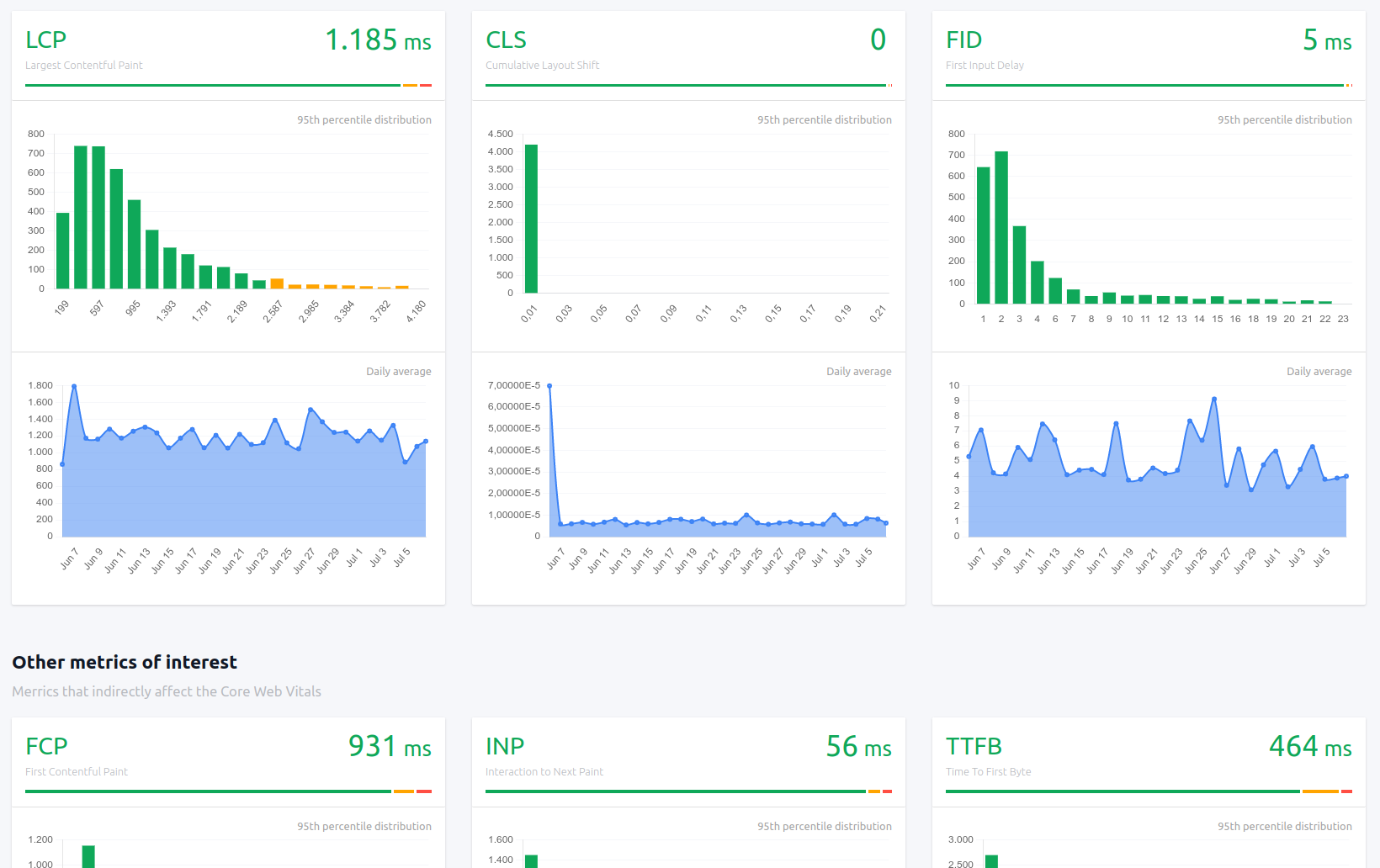Click the highest peak point in FID daily average

click(1214, 399)
